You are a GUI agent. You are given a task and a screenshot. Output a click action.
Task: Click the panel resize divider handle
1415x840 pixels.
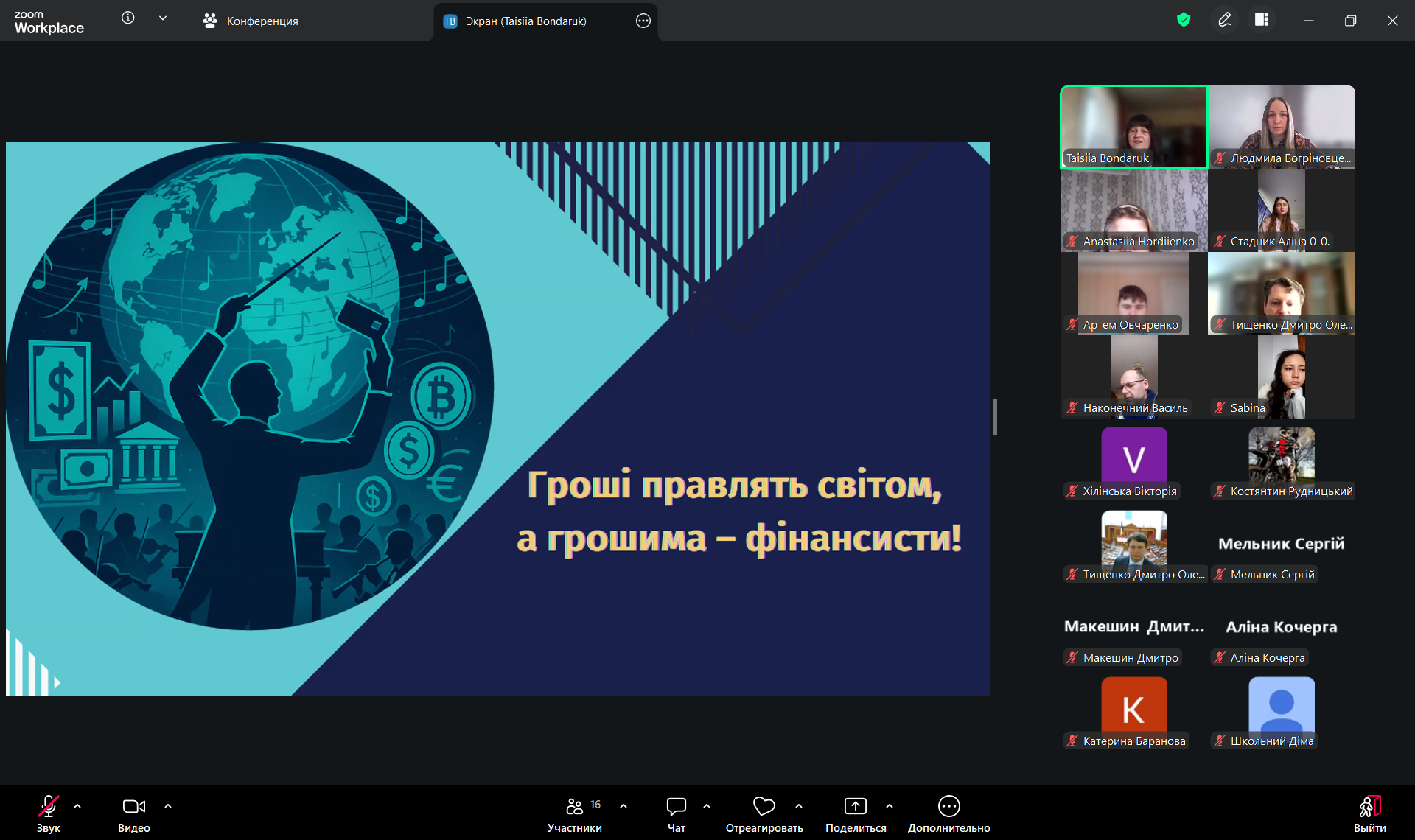point(995,417)
